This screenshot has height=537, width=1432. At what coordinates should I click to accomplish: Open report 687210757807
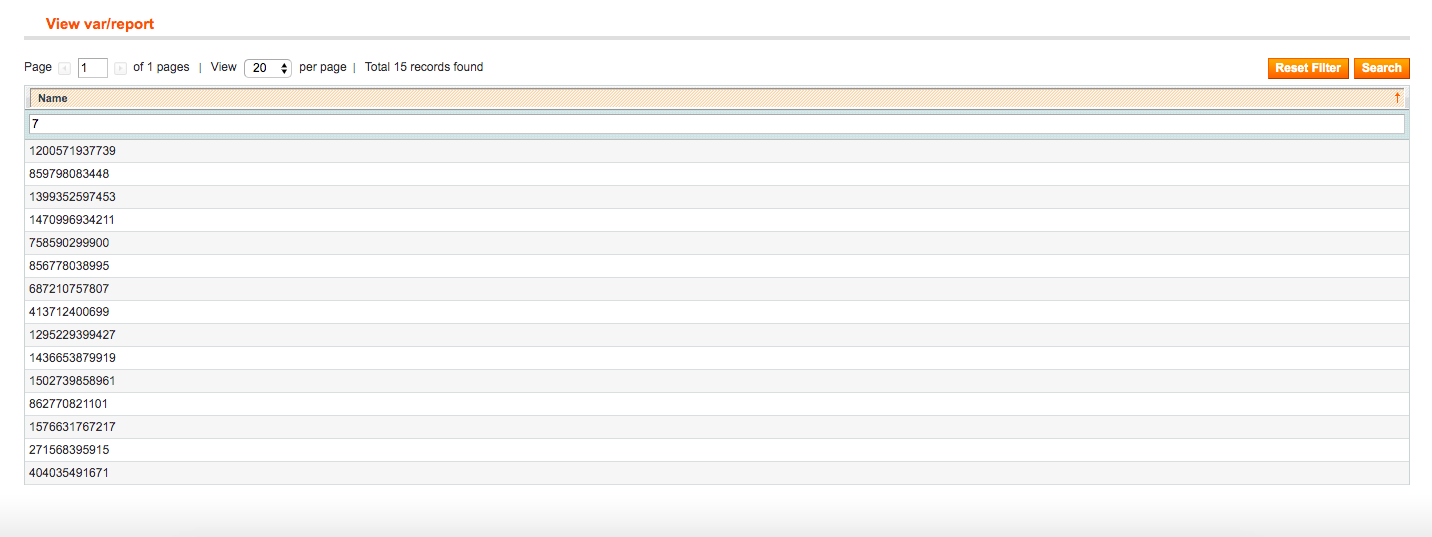click(717, 289)
